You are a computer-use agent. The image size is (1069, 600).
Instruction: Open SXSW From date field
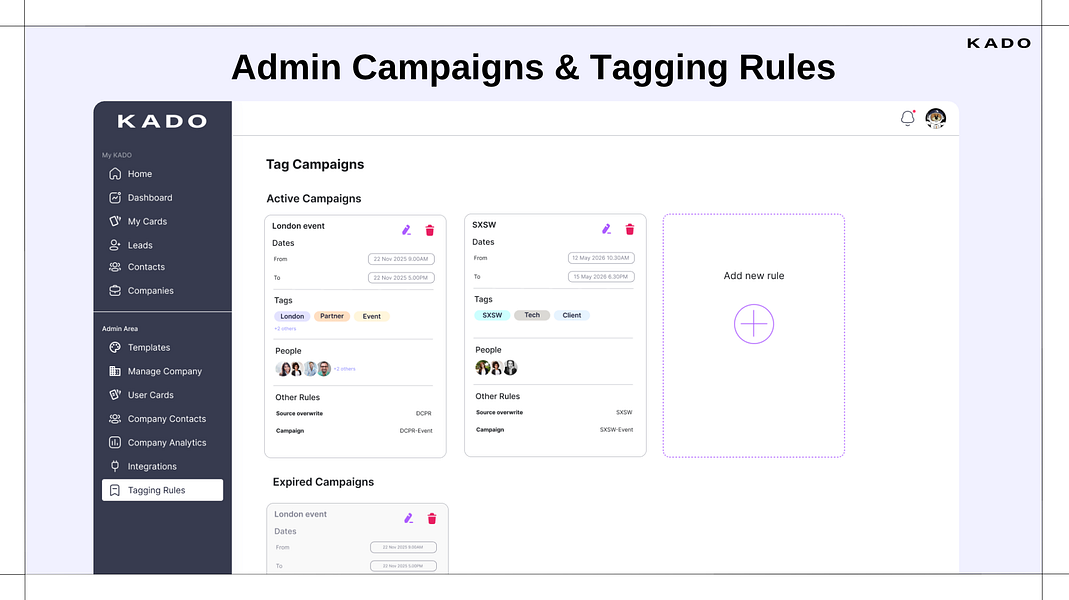pos(601,258)
